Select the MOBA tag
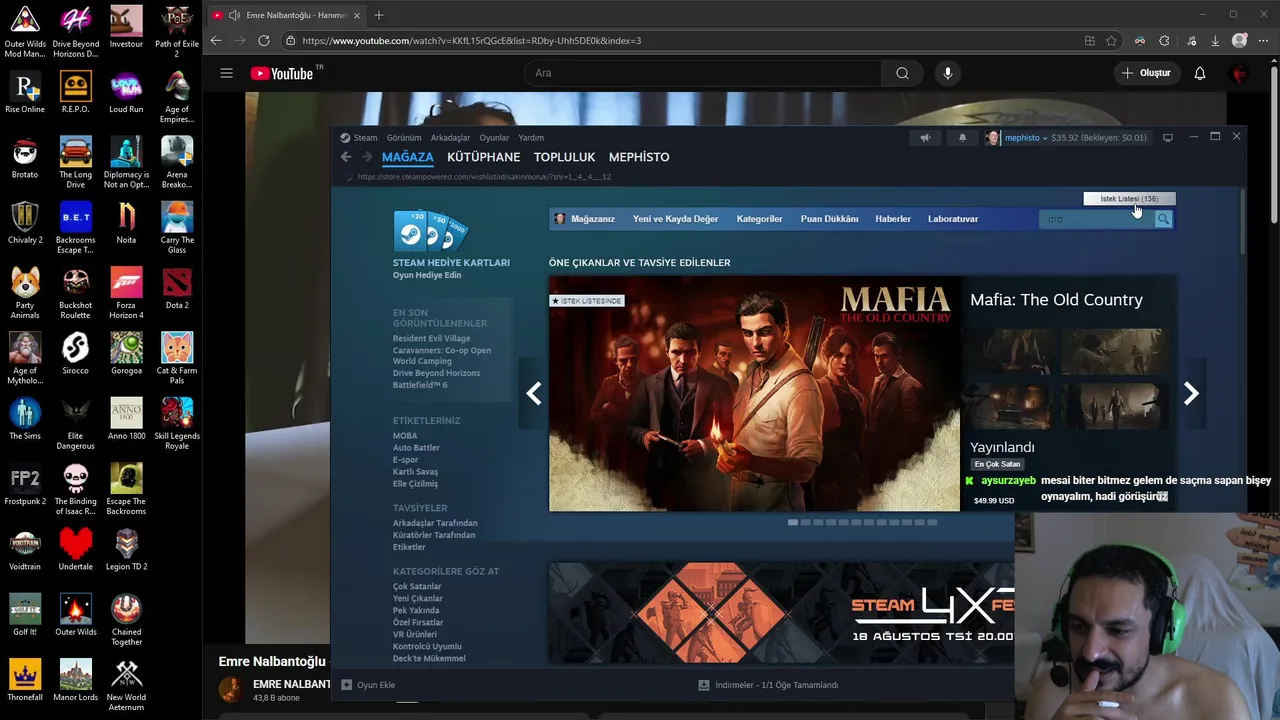The height and width of the screenshot is (720, 1280). [405, 436]
